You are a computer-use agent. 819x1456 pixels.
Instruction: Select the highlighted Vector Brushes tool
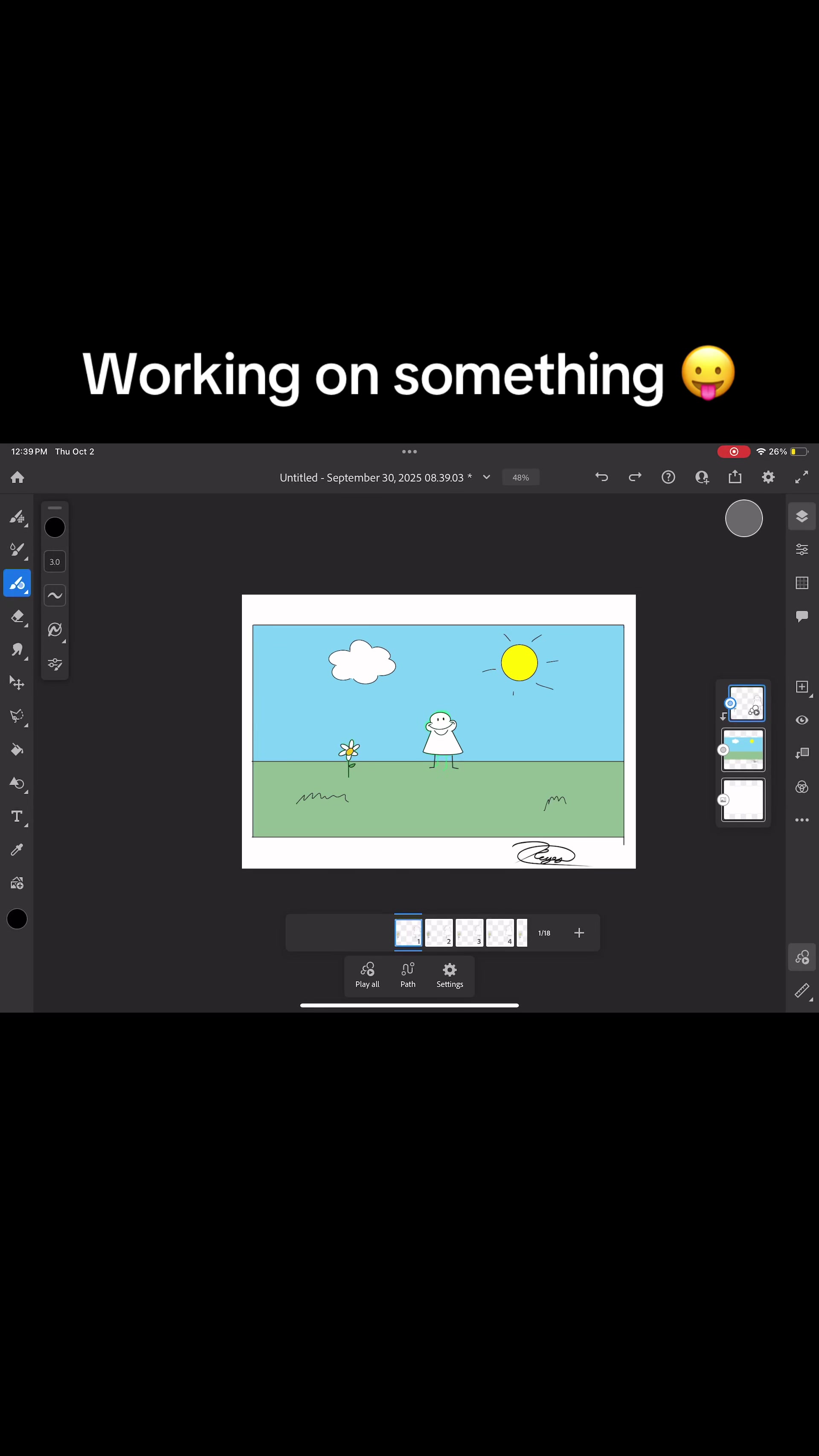17,583
